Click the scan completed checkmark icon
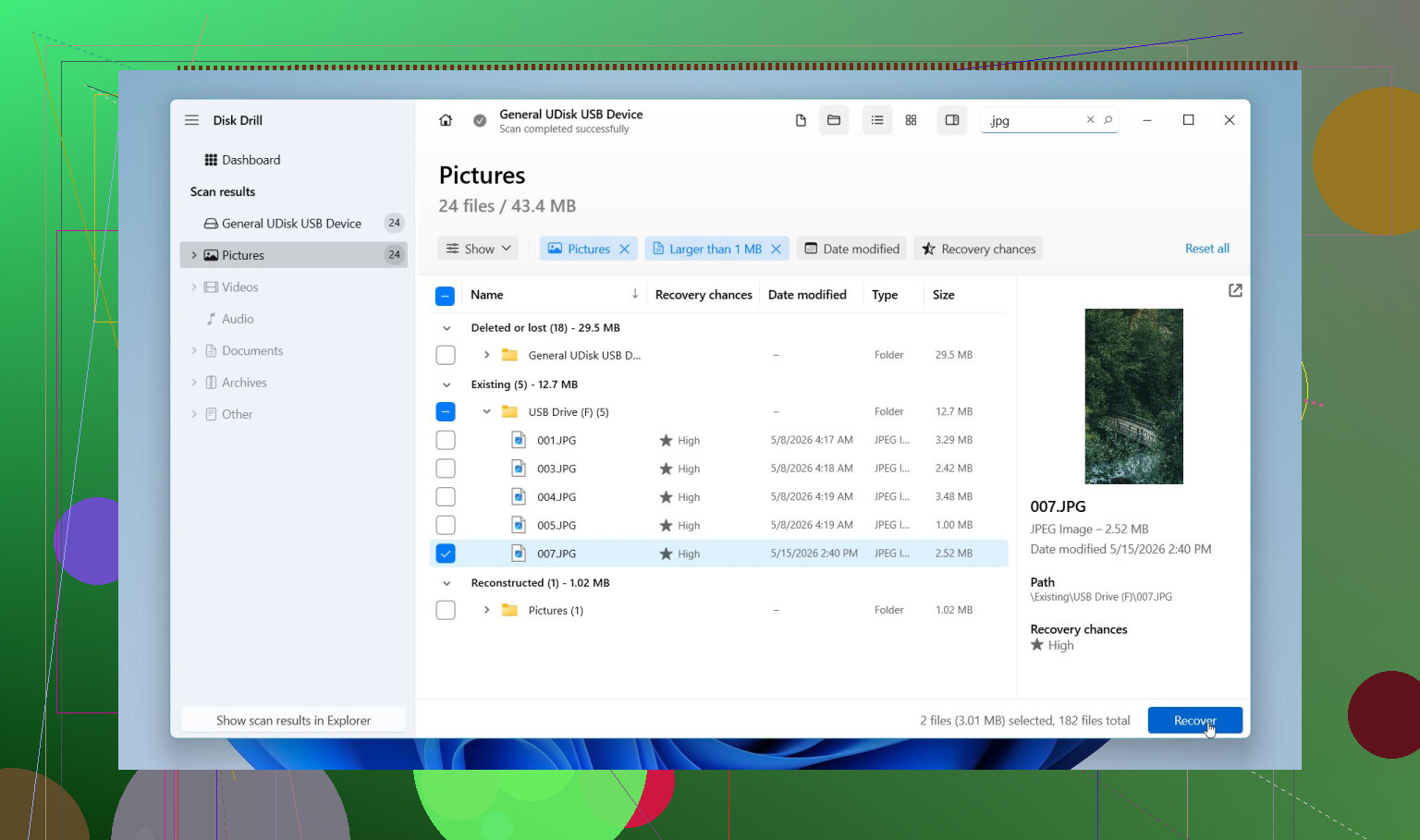The height and width of the screenshot is (840, 1420). 480,120
